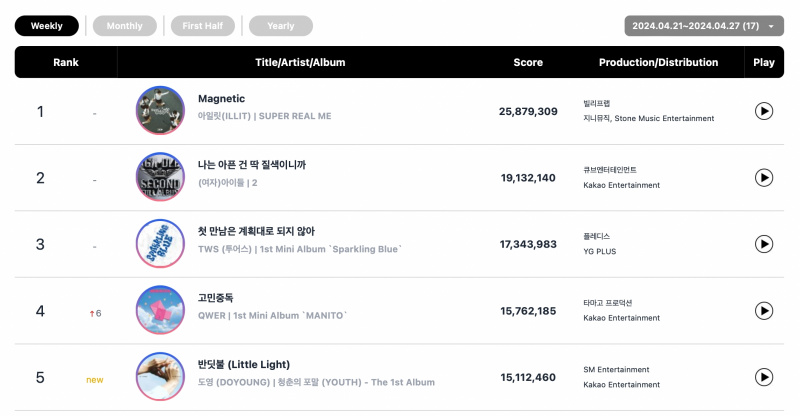Play the rank 2 (여자)아이들 song
This screenshot has width=800, height=416.
pyautogui.click(x=763, y=178)
